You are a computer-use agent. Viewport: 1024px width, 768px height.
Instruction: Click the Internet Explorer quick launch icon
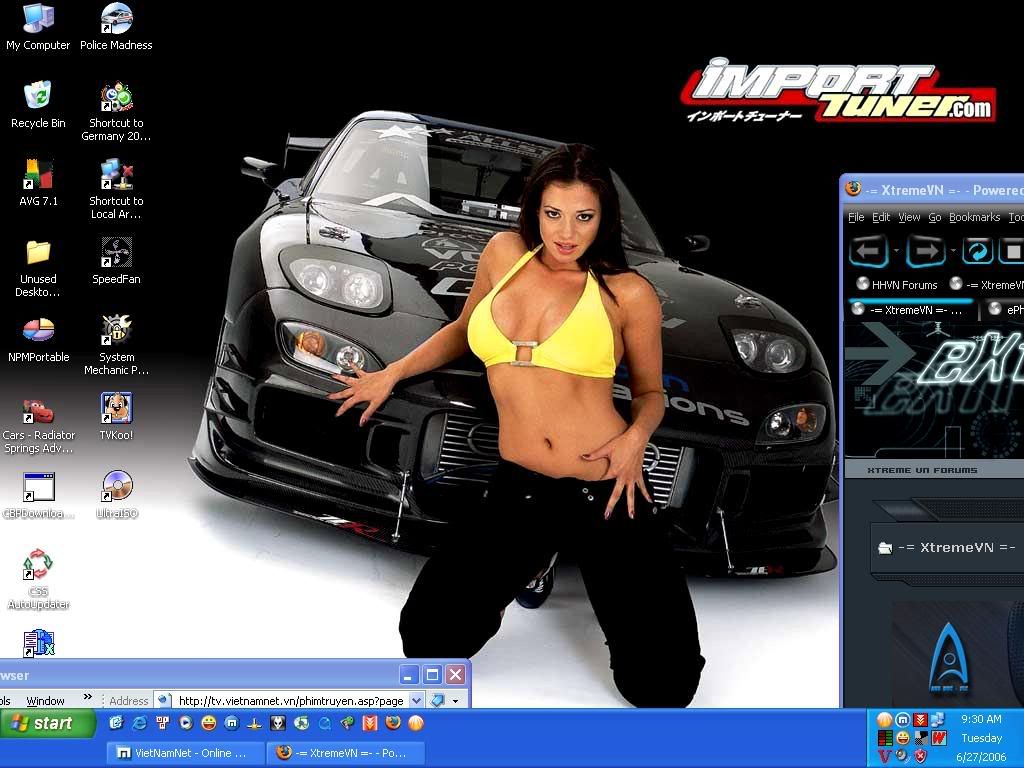pos(138,723)
